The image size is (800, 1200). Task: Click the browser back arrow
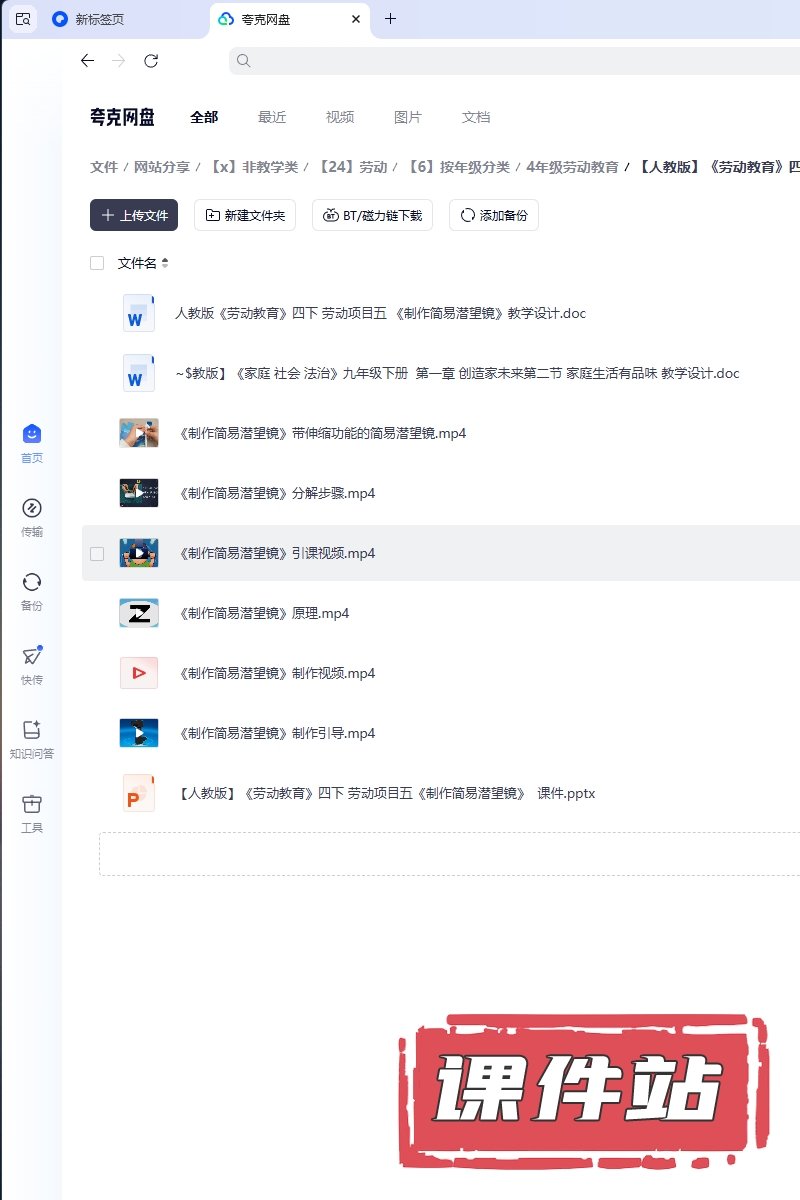87,61
